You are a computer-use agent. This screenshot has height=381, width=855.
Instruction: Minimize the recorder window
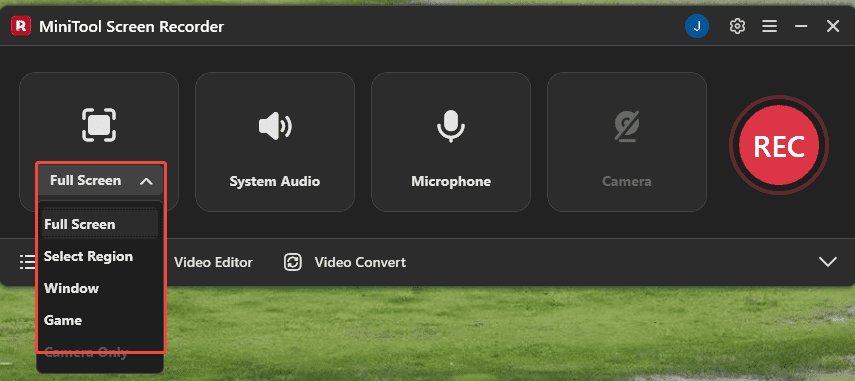[801, 26]
